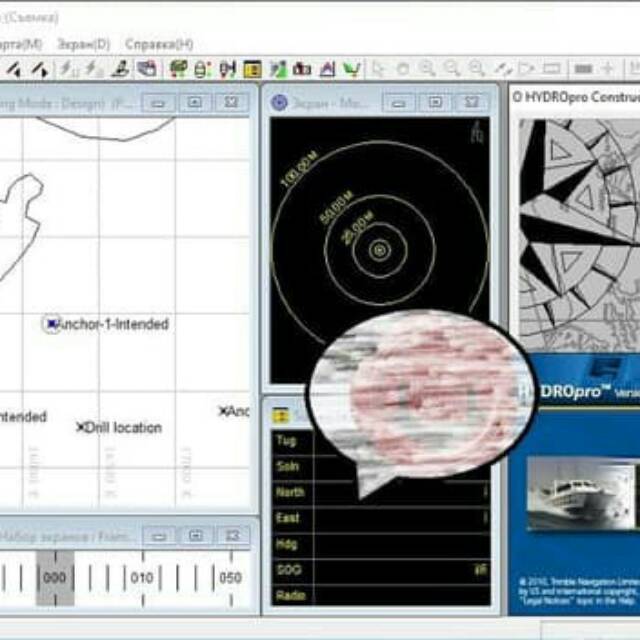Click the yellow icon above the Tug row
The image size is (640, 640).
point(281,414)
